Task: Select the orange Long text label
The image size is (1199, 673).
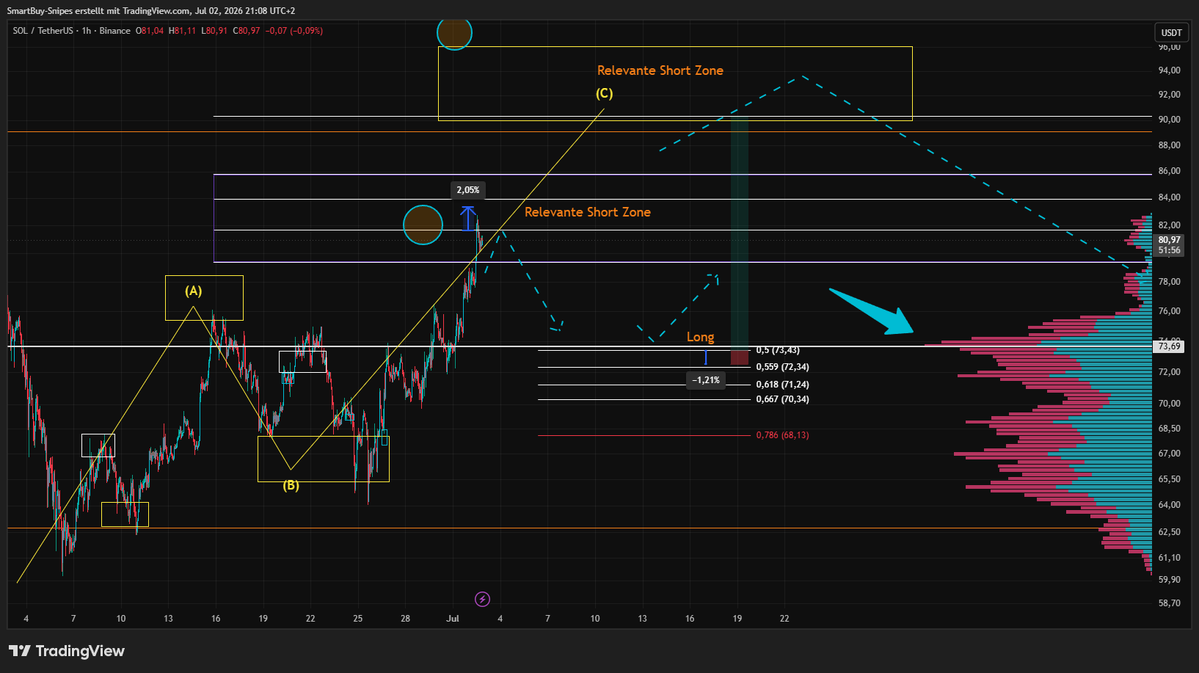Action: coord(700,336)
